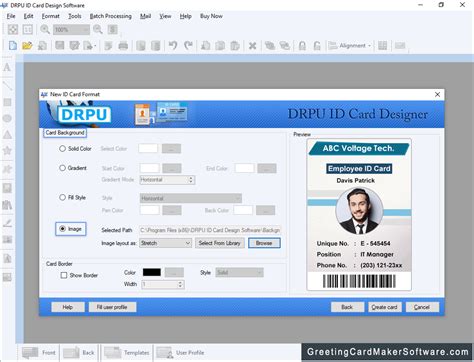Click the Paste clipboard icon

[235, 45]
